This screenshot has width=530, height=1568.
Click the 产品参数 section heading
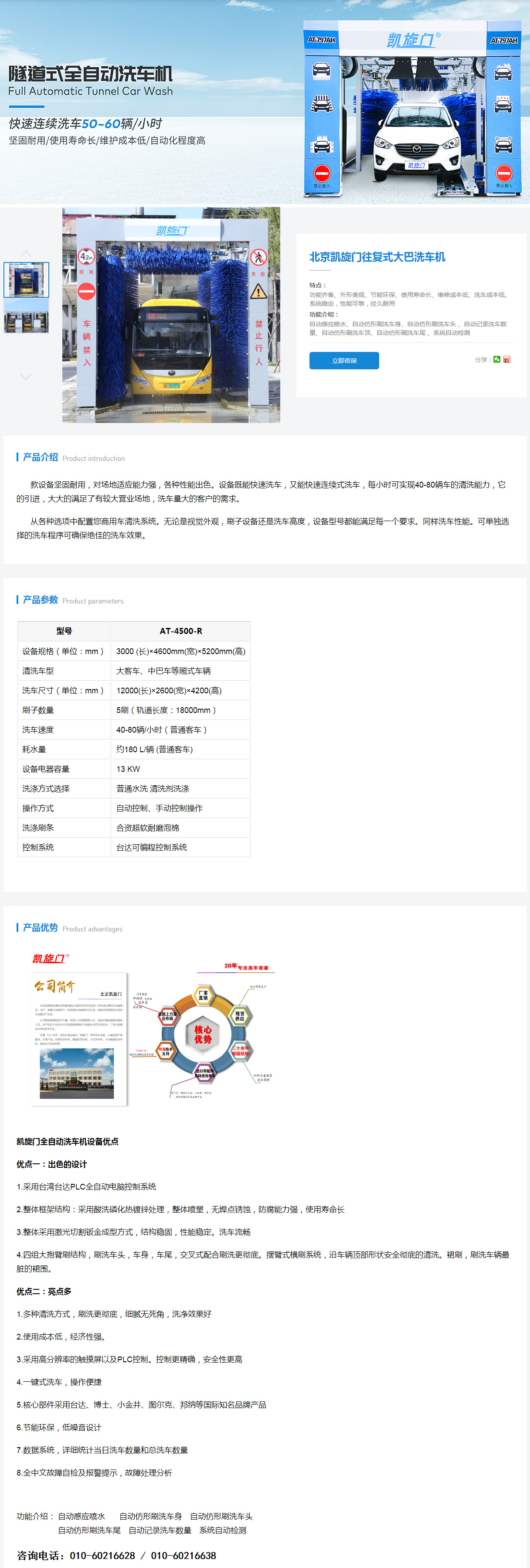pyautogui.click(x=40, y=600)
